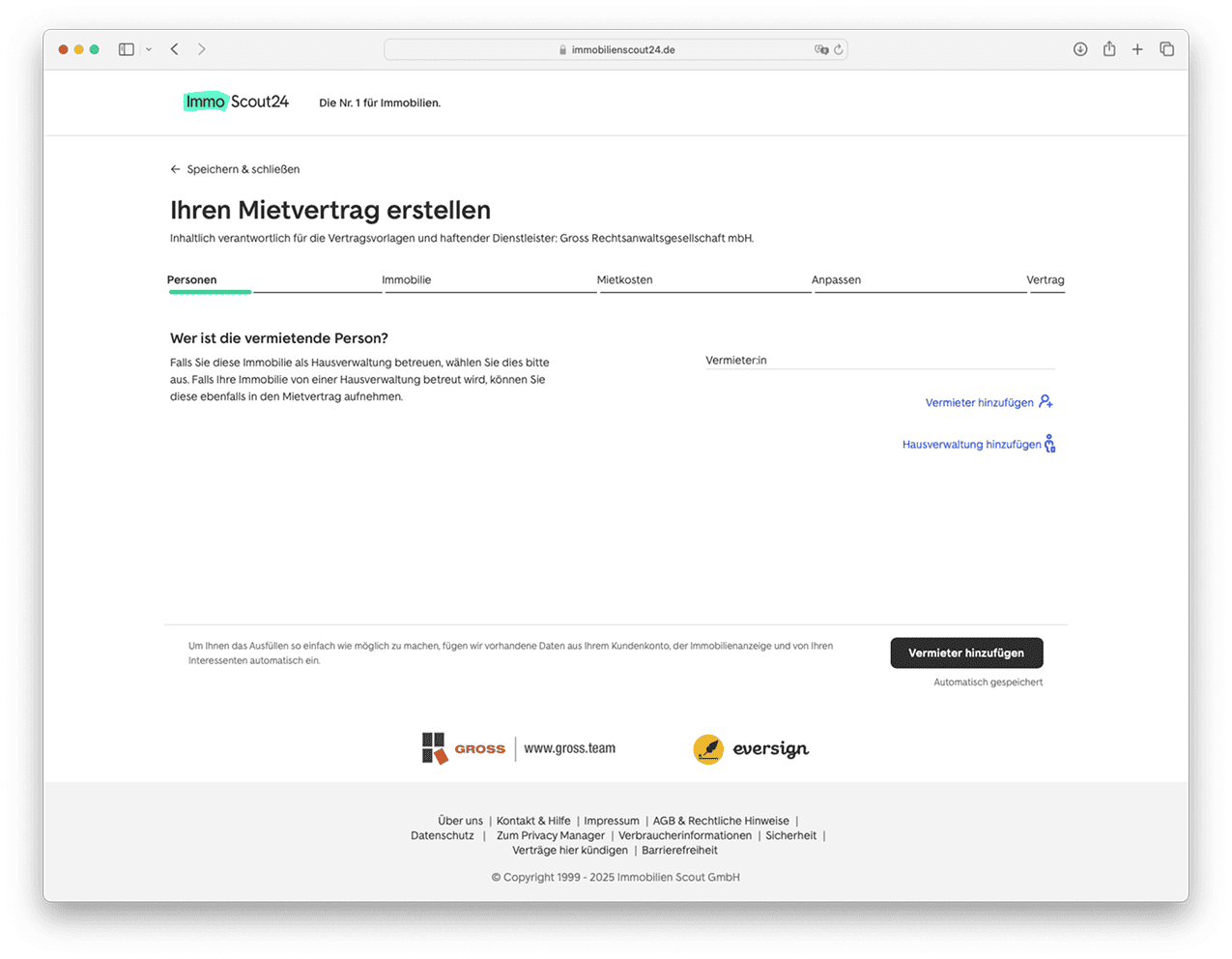
Task: Open the Anpassen step tab
Action: (836, 280)
